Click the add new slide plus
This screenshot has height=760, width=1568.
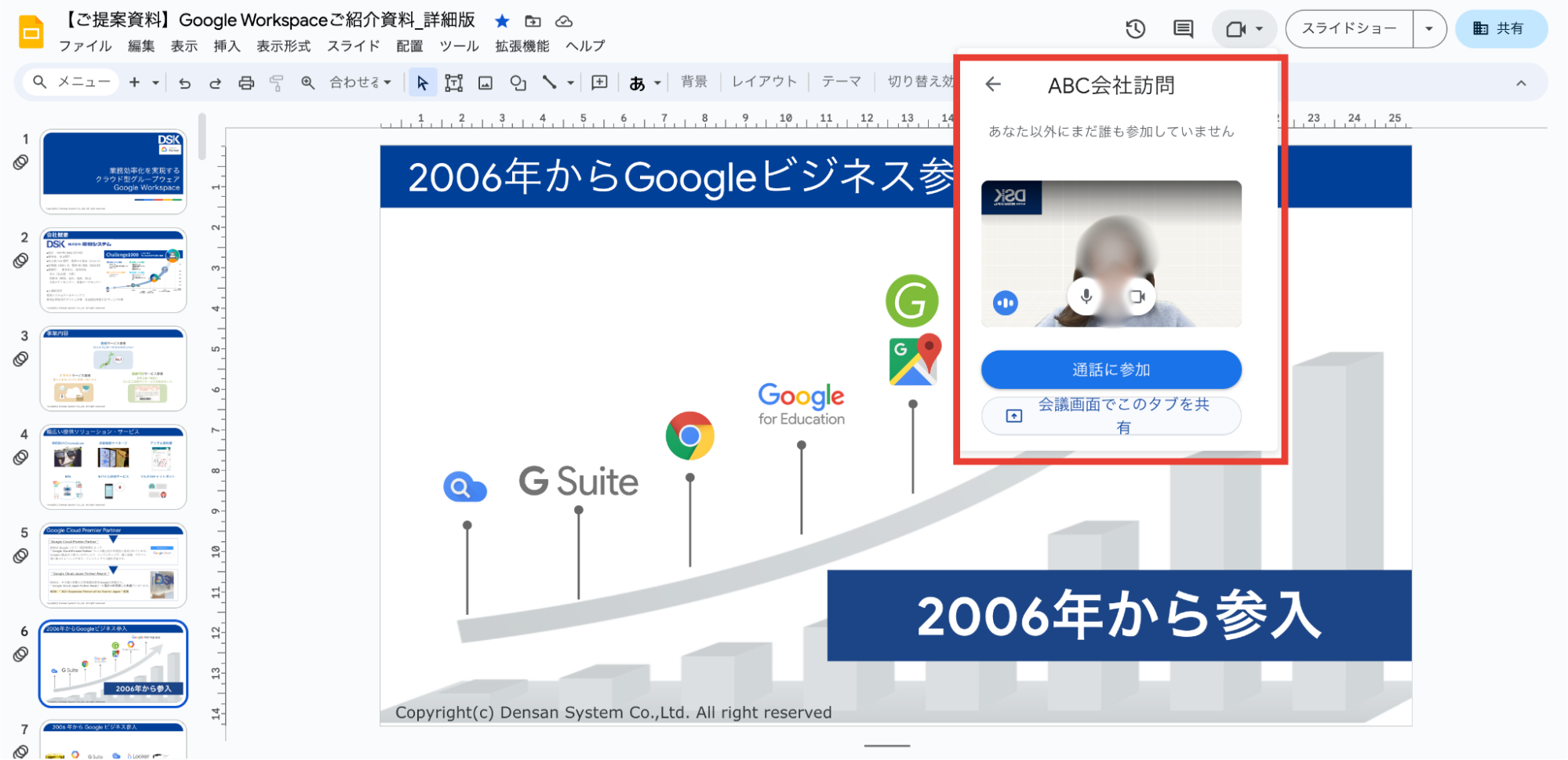(x=134, y=82)
